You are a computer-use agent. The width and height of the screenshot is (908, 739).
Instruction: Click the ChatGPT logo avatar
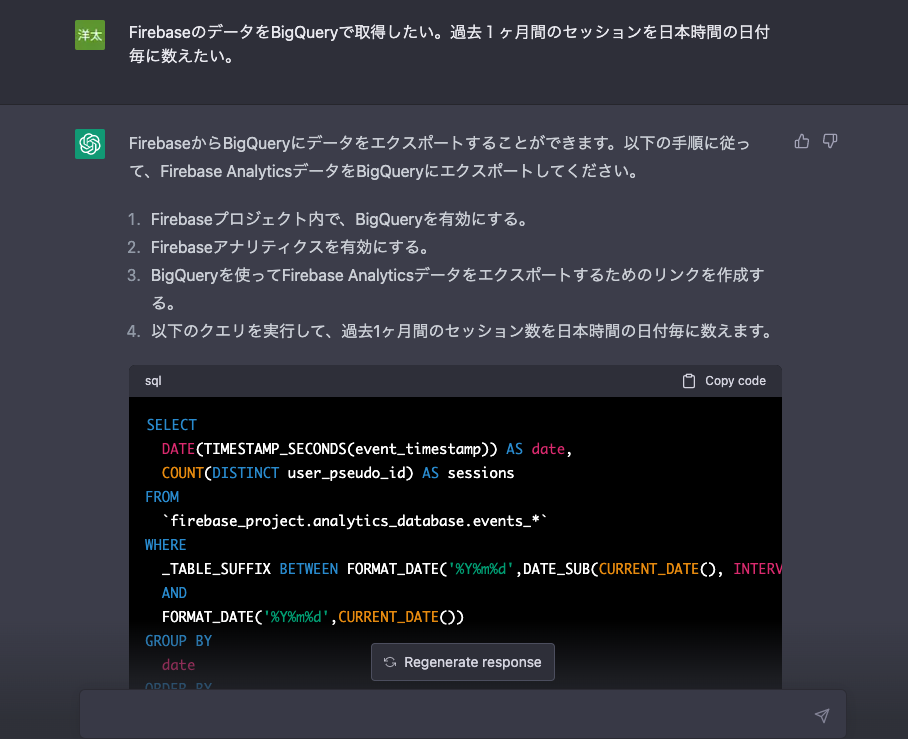point(90,144)
